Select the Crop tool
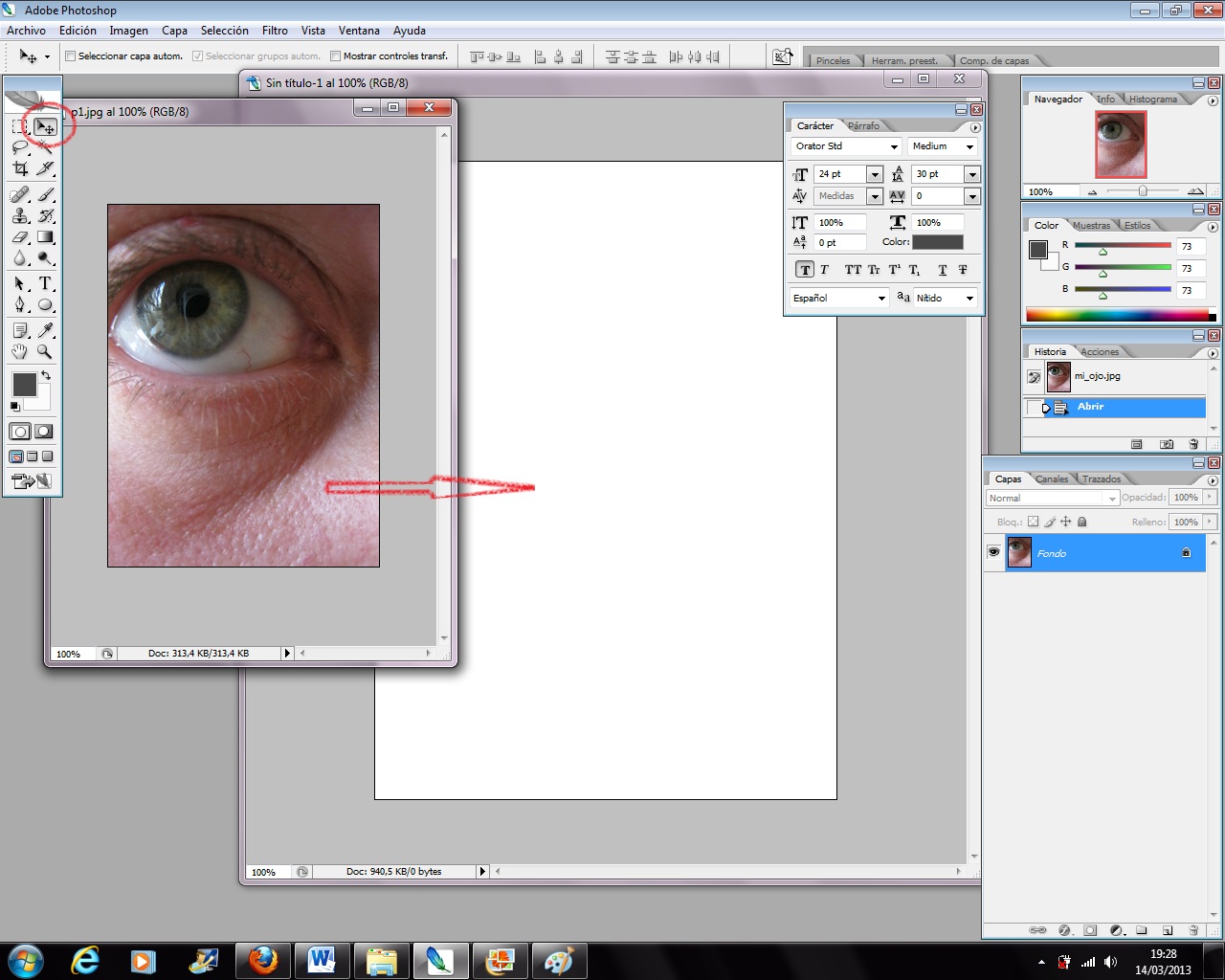Screen dimensions: 1225x980 click(x=20, y=168)
